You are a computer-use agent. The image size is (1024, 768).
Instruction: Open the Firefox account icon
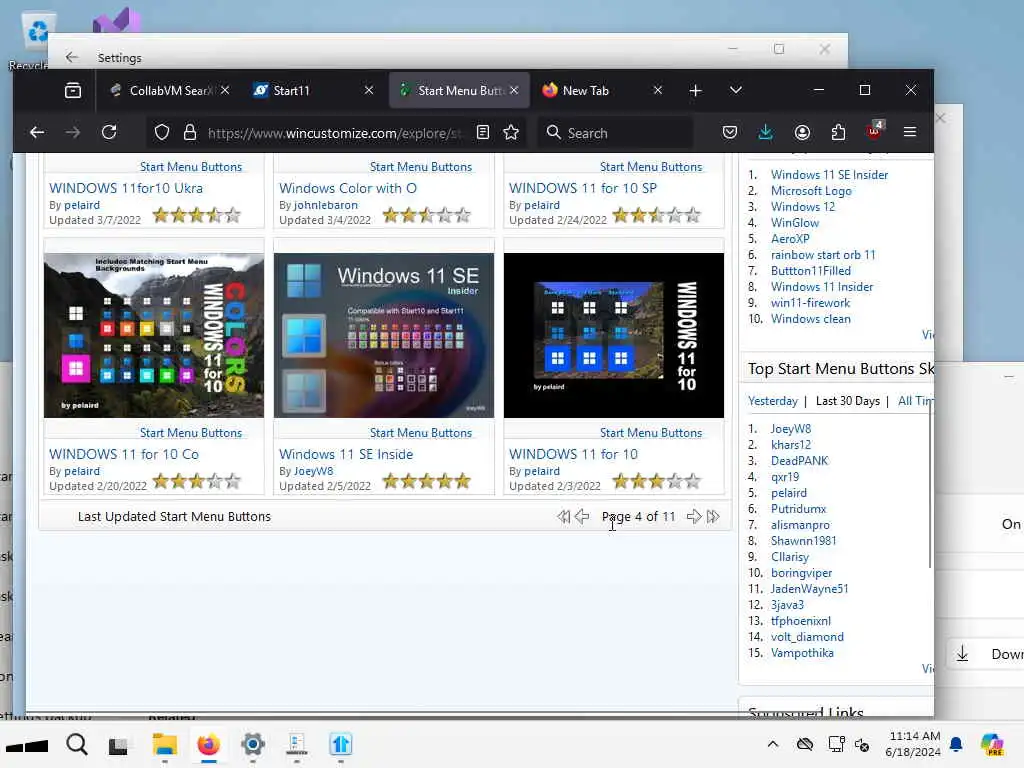(802, 133)
